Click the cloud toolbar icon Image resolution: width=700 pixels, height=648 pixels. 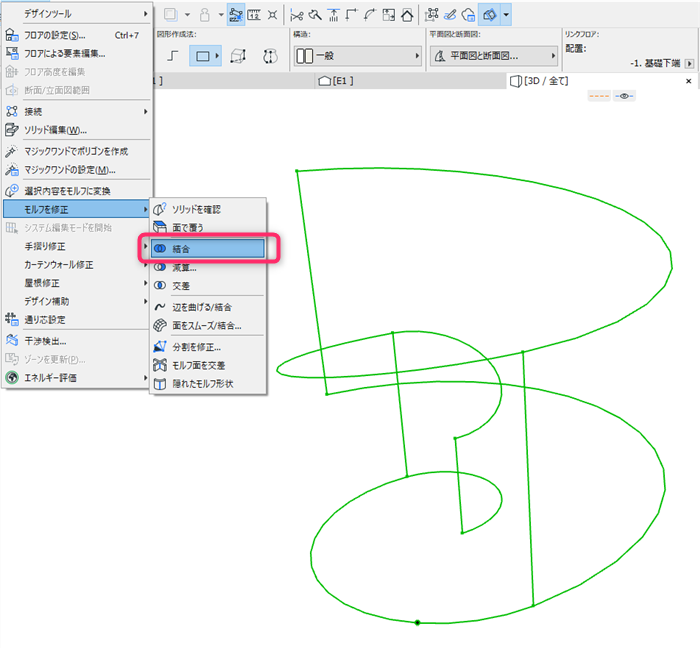click(x=468, y=15)
